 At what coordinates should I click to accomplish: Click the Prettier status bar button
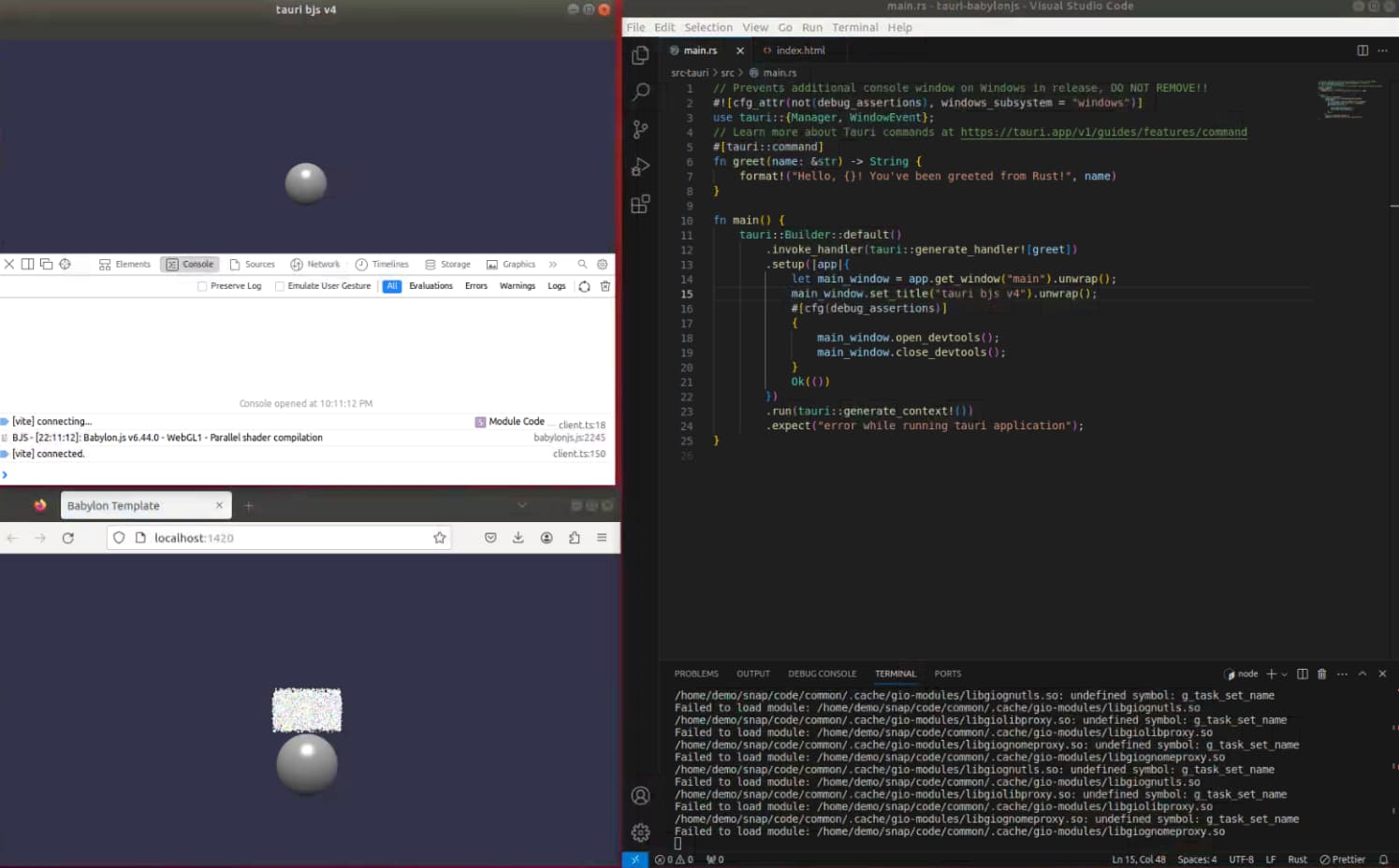tap(1342, 860)
